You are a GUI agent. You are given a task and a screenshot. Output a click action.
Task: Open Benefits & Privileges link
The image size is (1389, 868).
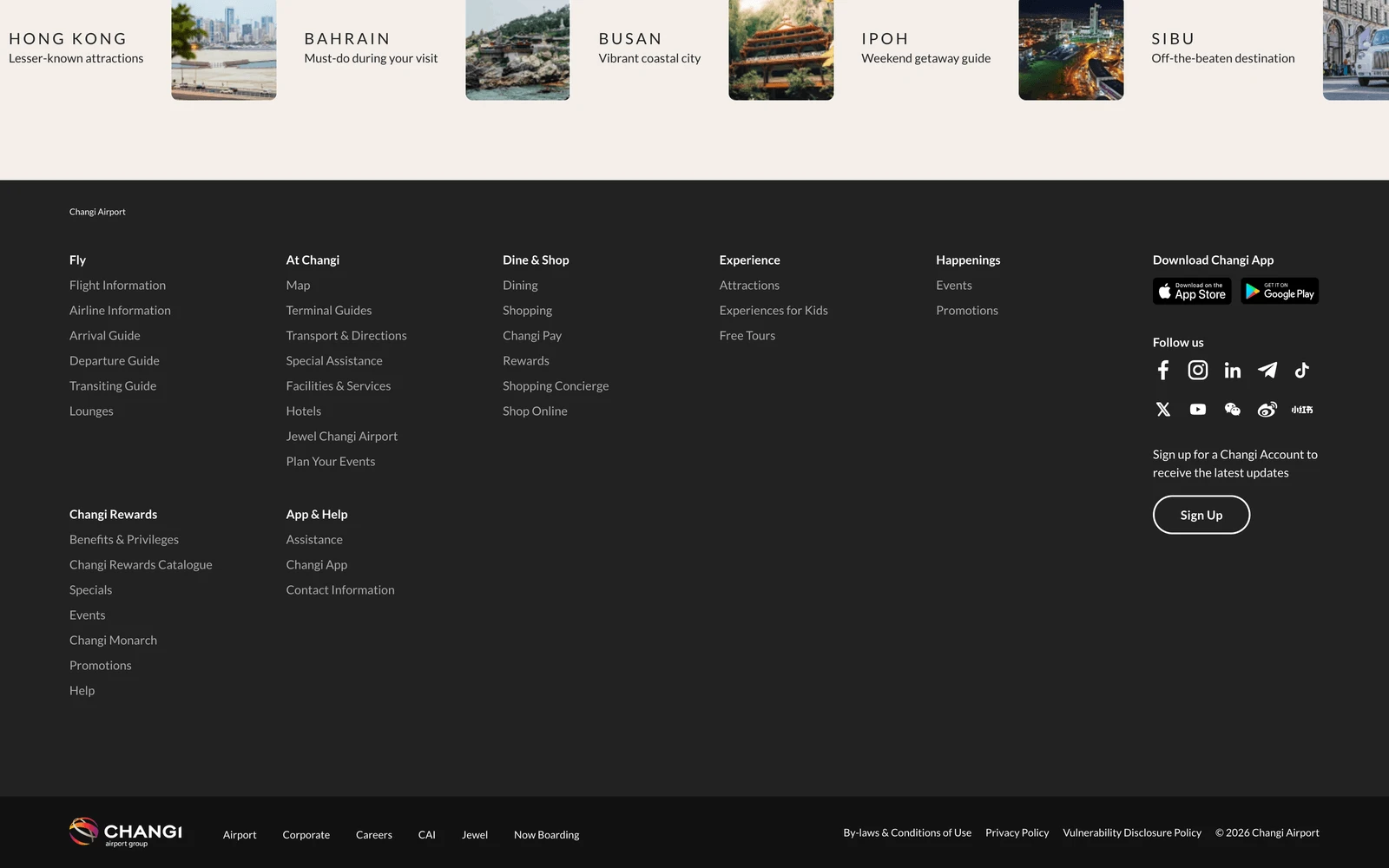point(124,540)
